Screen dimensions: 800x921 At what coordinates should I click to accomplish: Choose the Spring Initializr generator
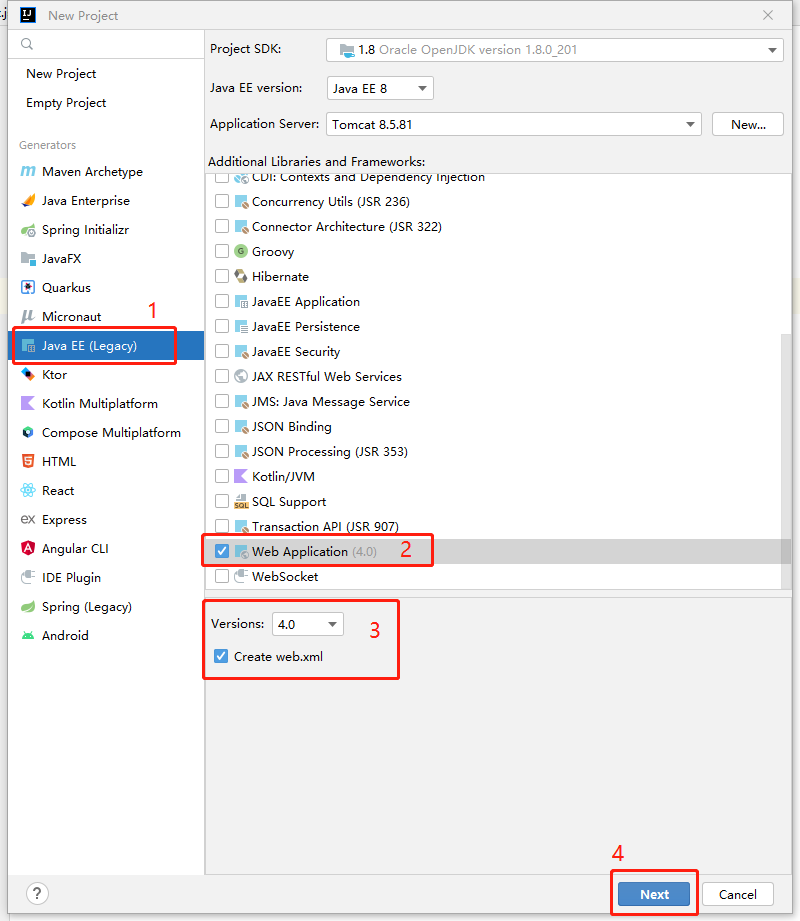click(x=106, y=230)
